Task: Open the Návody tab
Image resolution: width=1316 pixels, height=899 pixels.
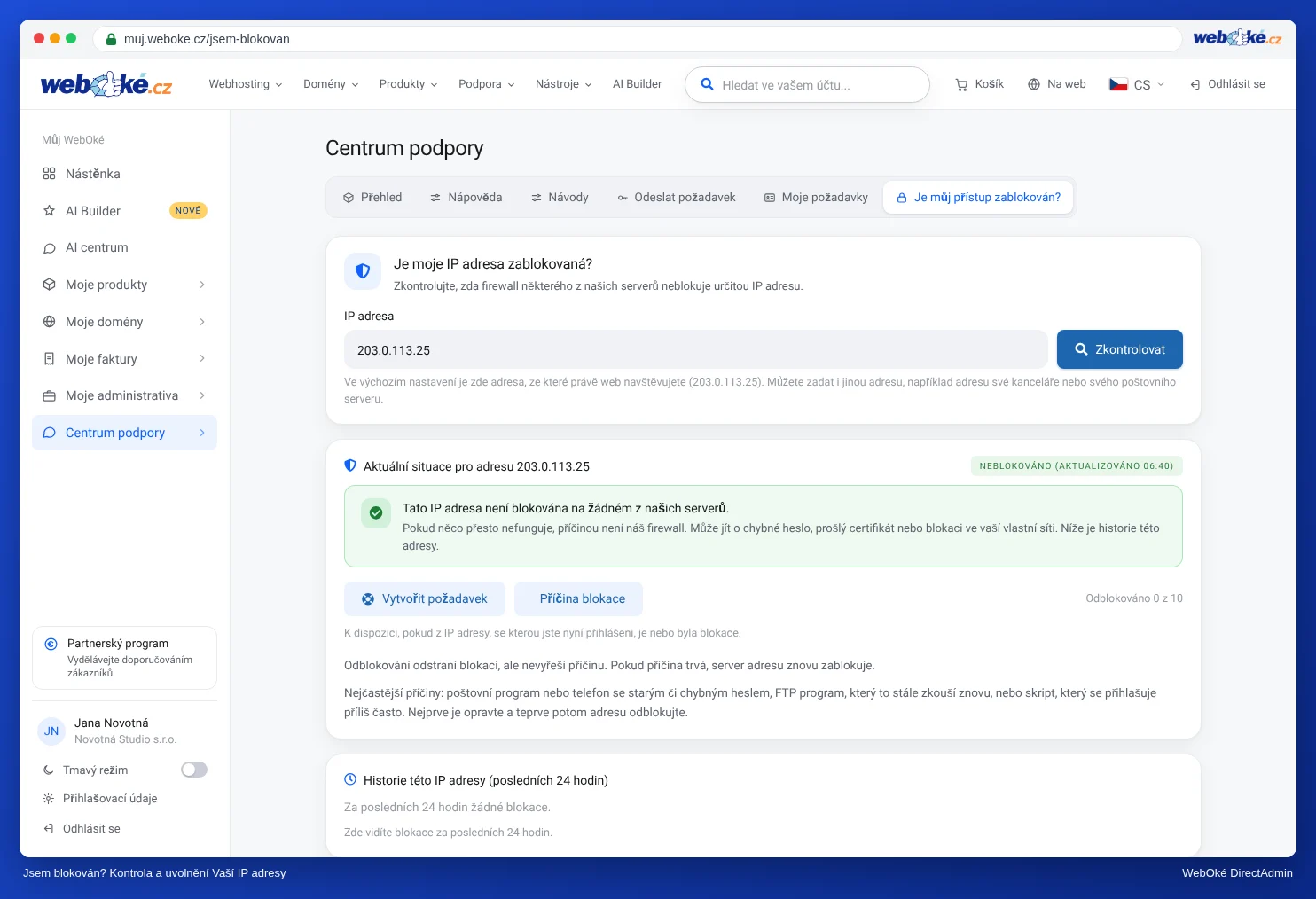Action: pos(560,198)
